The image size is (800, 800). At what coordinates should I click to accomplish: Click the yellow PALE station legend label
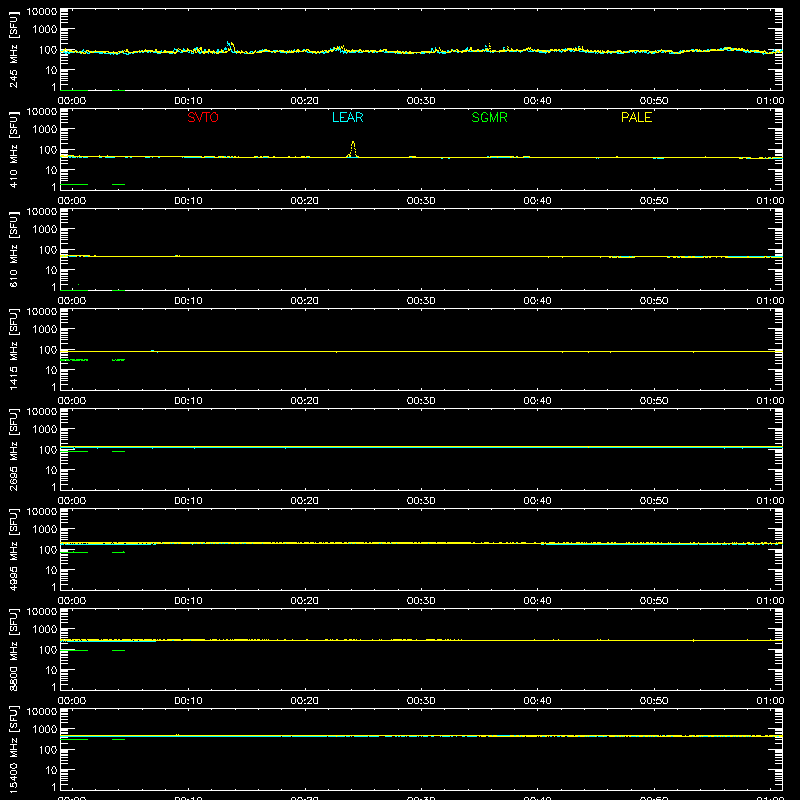(x=636, y=117)
